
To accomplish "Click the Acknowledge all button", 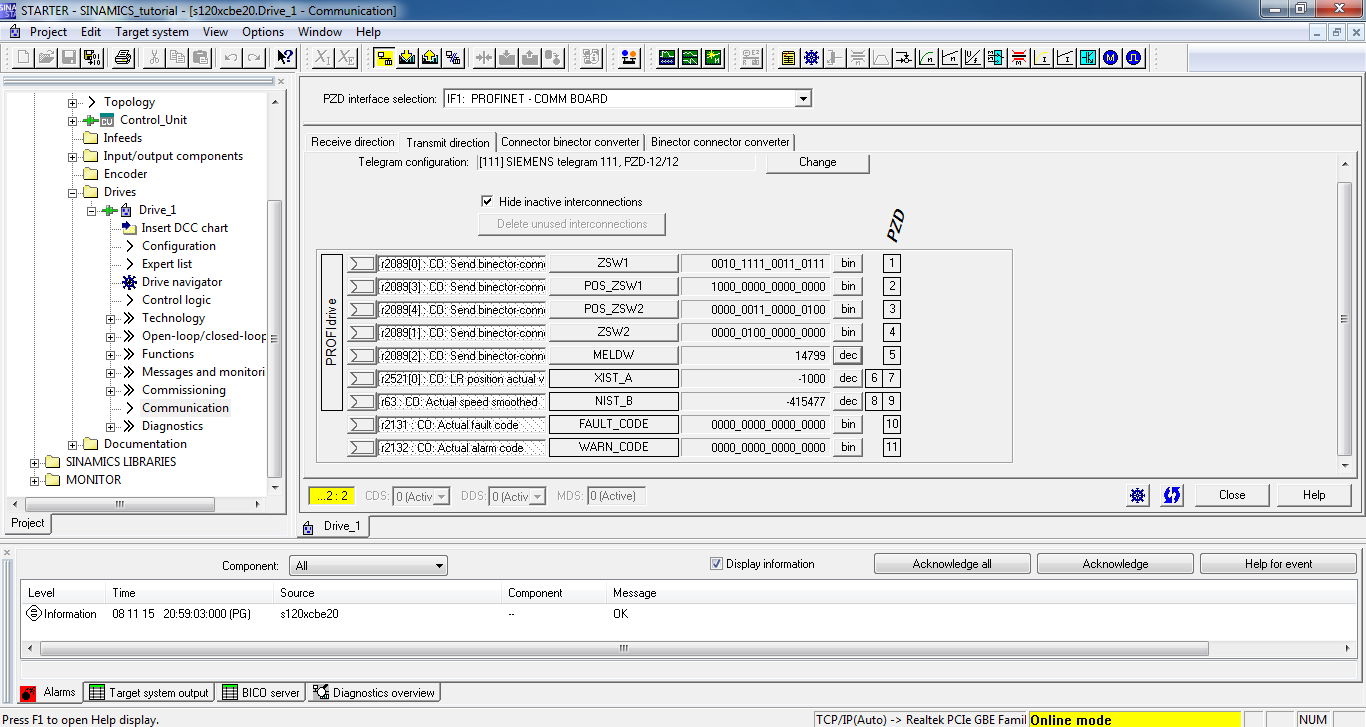I will pos(952,564).
